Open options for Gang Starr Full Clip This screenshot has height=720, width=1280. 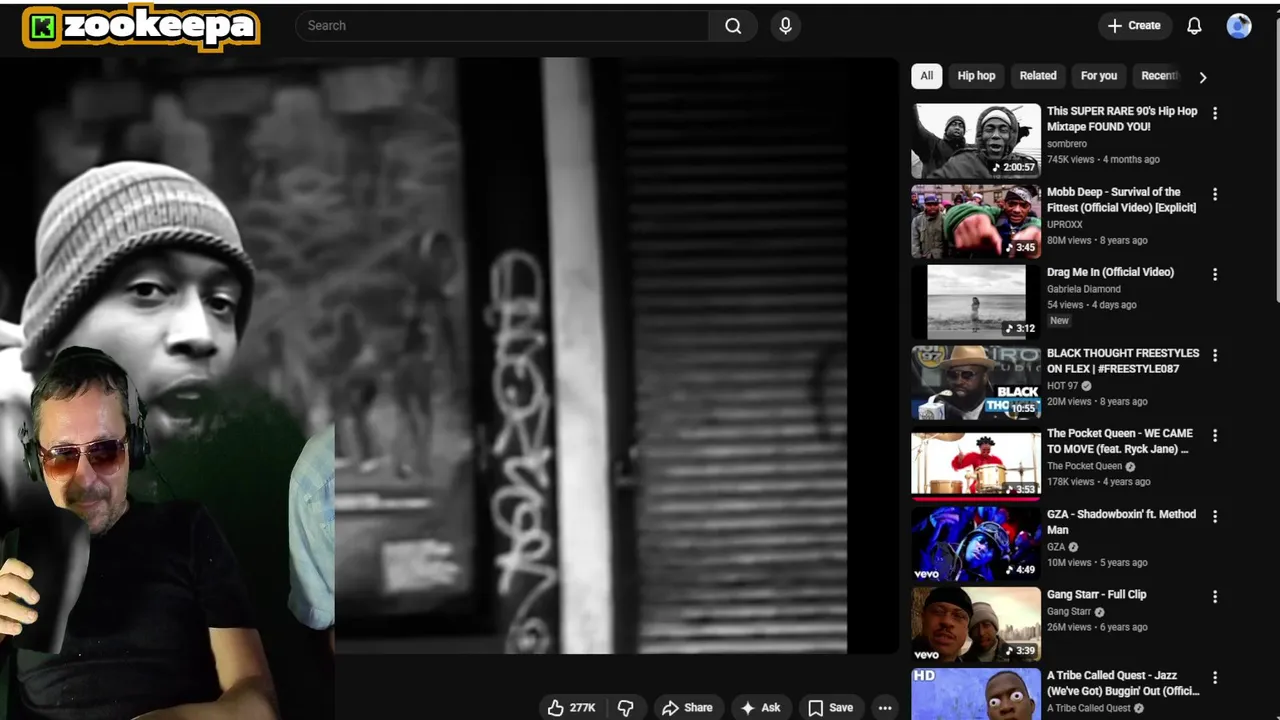(x=1215, y=596)
